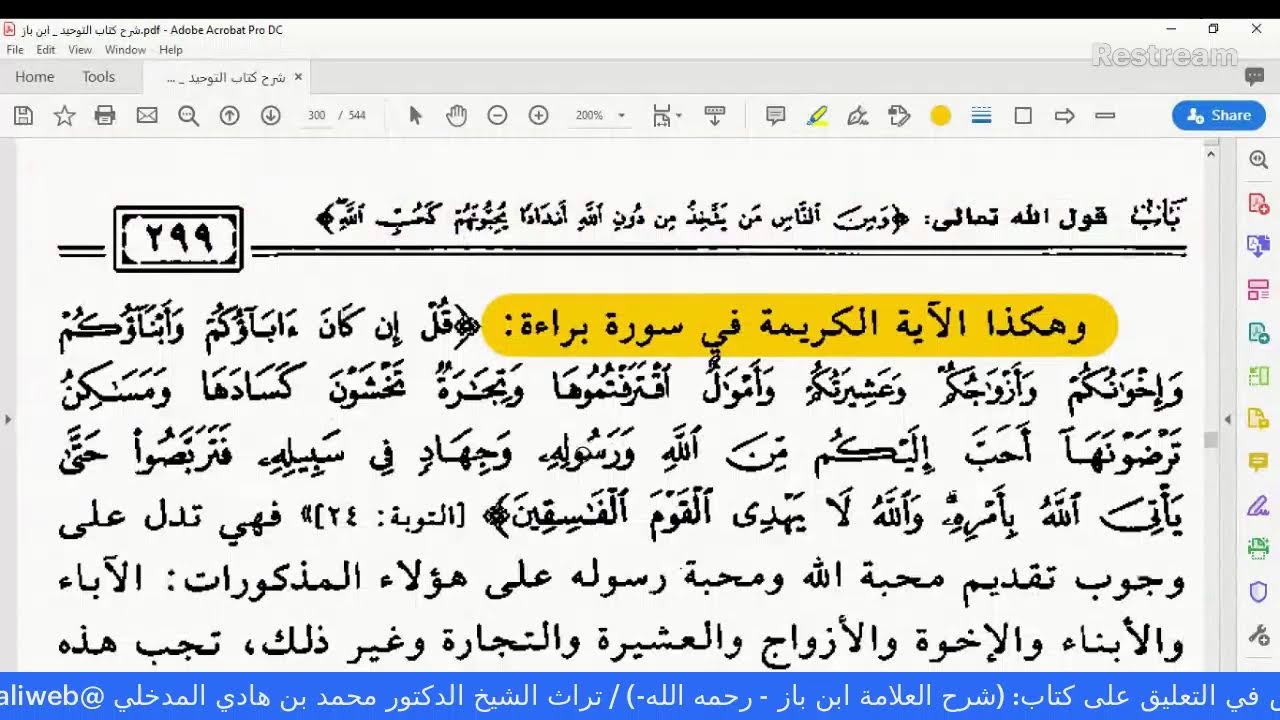This screenshot has height=720, width=1280.
Task: Open the Protect shield tool
Action: click(1258, 591)
